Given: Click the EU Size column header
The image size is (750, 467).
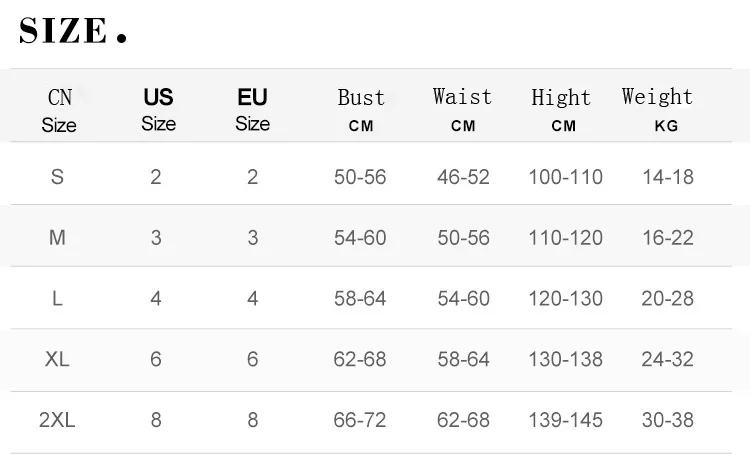Looking at the screenshot, I should pyautogui.click(x=252, y=109).
